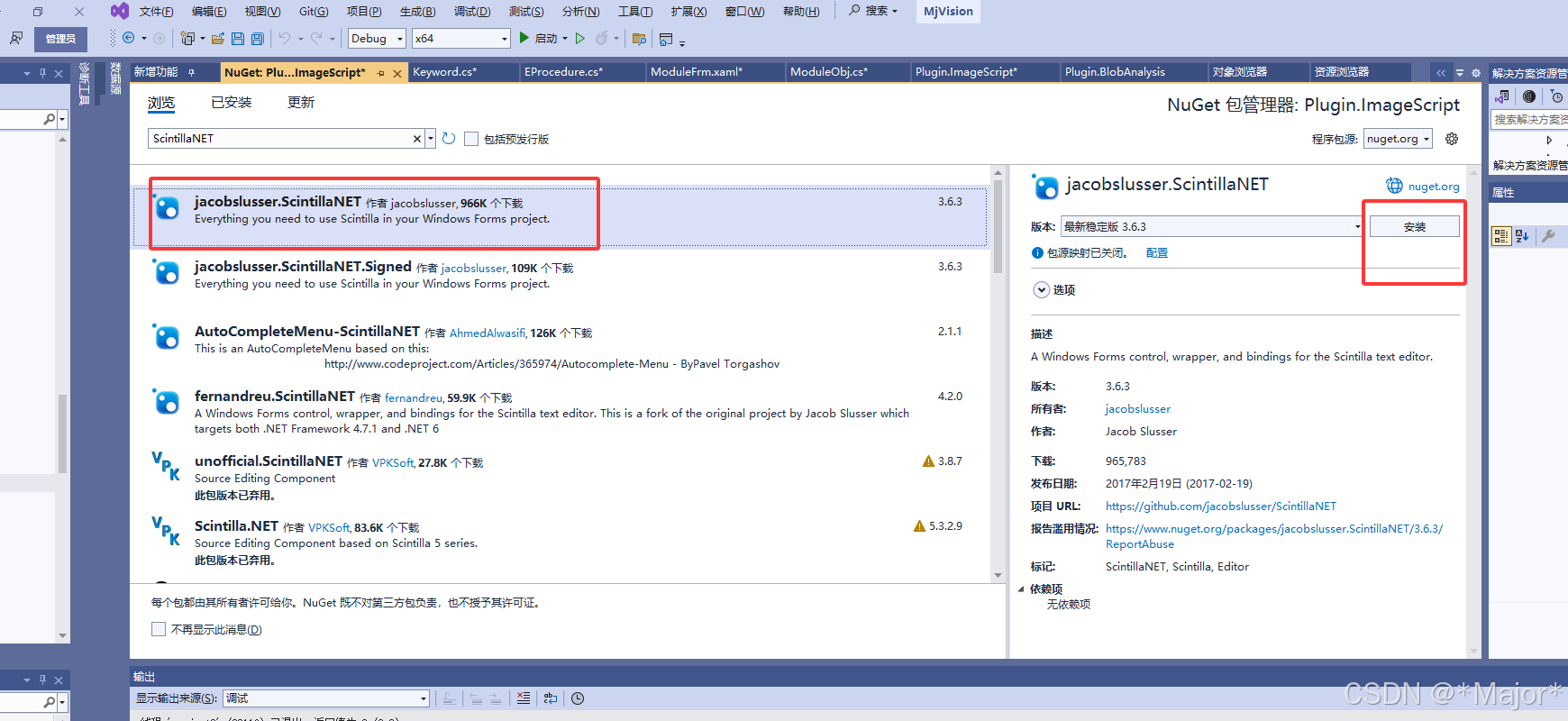Open the show output from dropdown
Image resolution: width=1568 pixels, height=721 pixels.
tap(326, 698)
